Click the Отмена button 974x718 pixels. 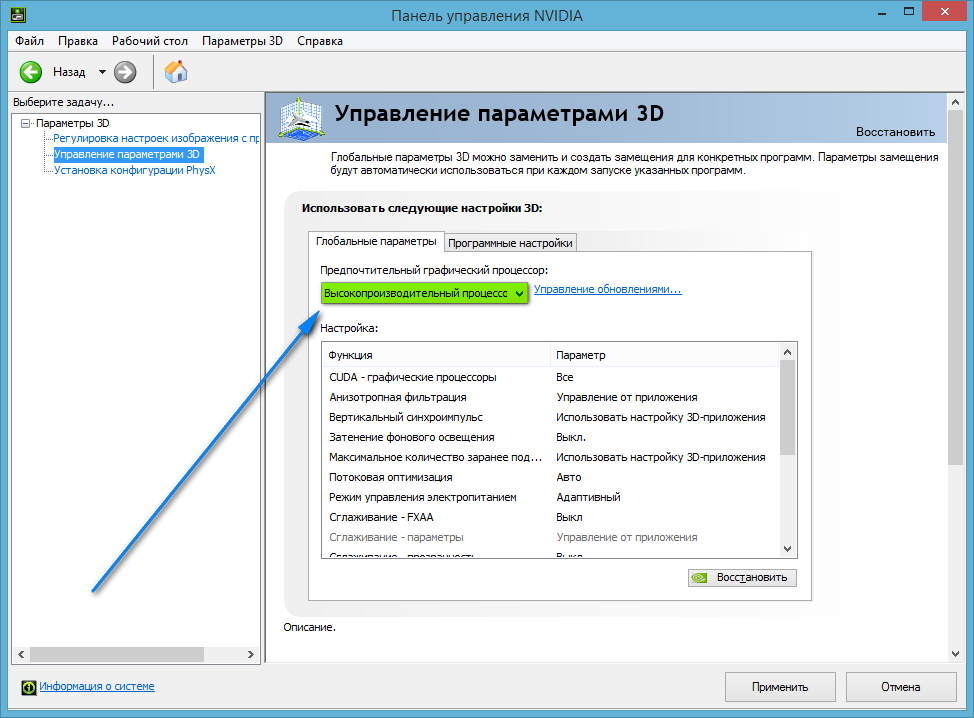[901, 687]
